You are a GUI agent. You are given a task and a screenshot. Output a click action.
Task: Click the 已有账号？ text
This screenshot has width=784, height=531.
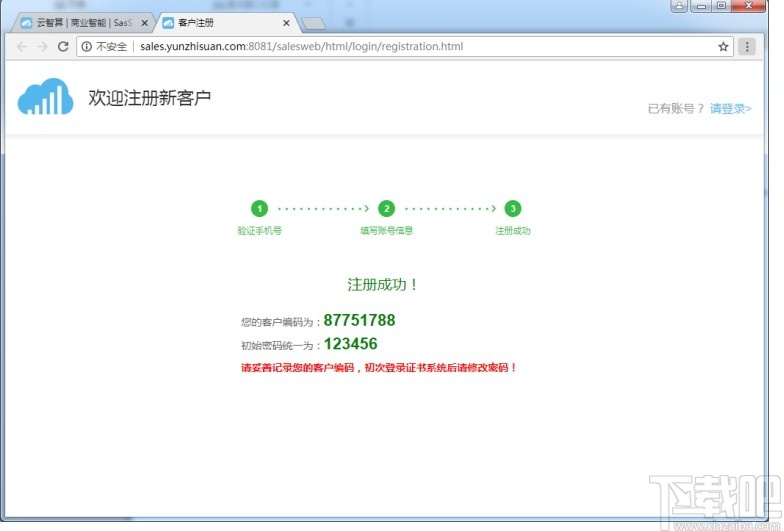[676, 108]
